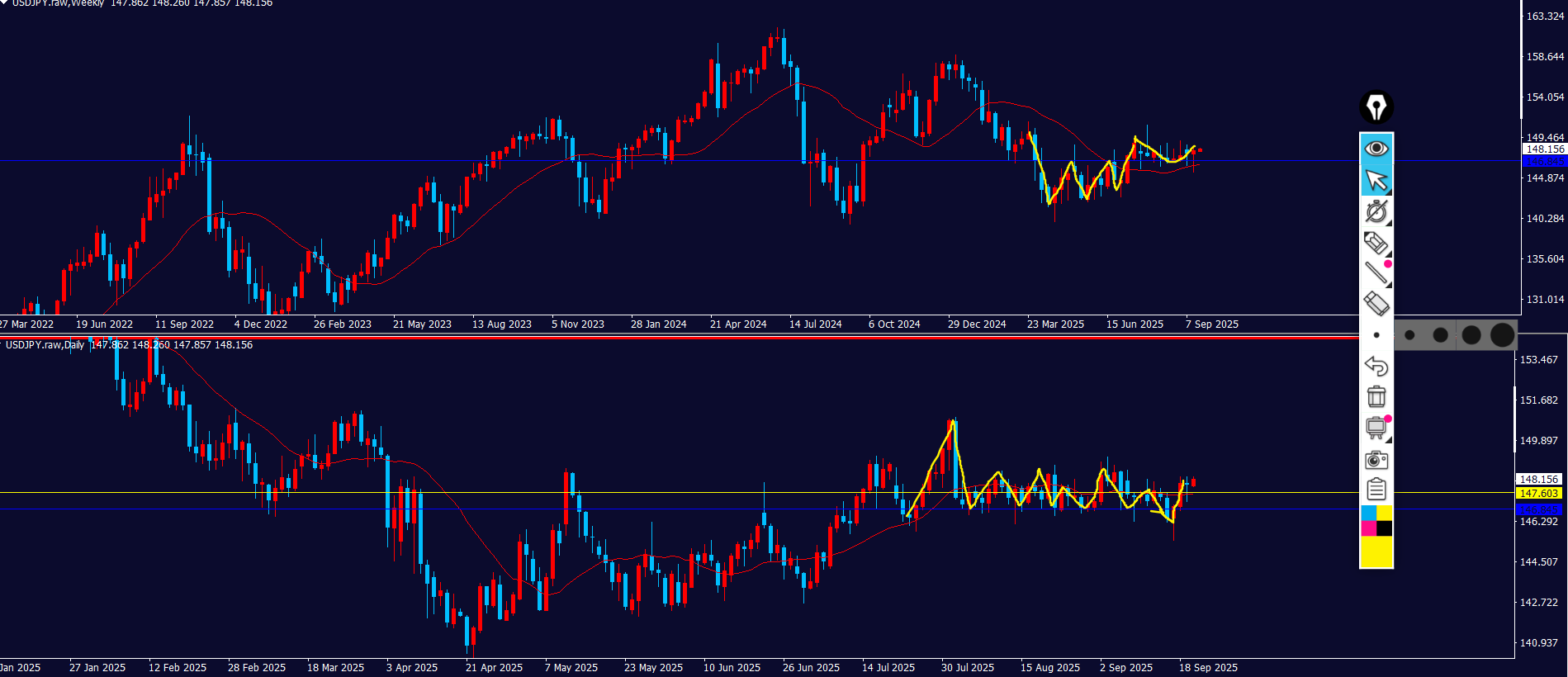The width and height of the screenshot is (1568, 677).
Task: Open the whiteboard easel tool
Action: click(x=1376, y=428)
